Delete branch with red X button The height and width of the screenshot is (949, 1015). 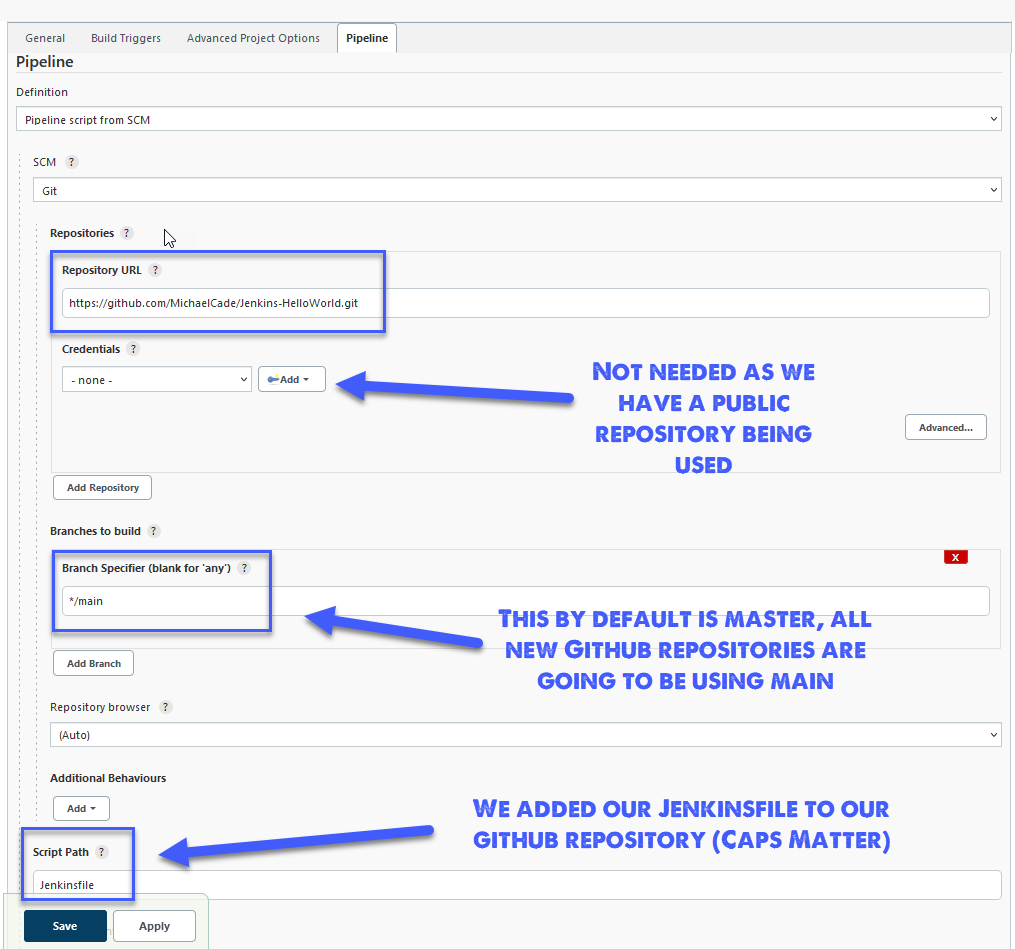tap(955, 557)
